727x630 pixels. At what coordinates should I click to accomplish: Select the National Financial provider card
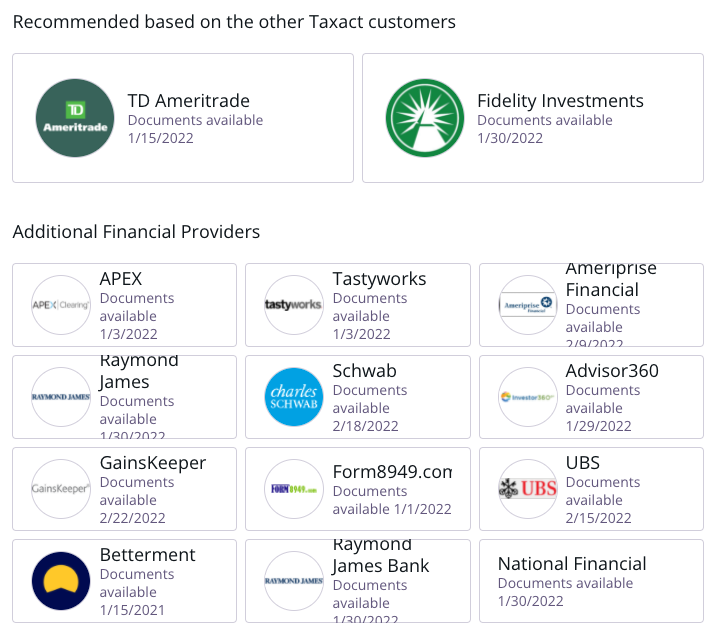[x=591, y=581]
